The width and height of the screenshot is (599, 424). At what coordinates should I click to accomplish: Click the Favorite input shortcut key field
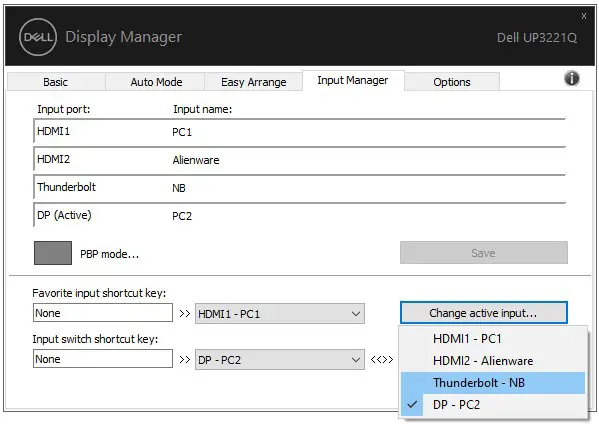(103, 313)
